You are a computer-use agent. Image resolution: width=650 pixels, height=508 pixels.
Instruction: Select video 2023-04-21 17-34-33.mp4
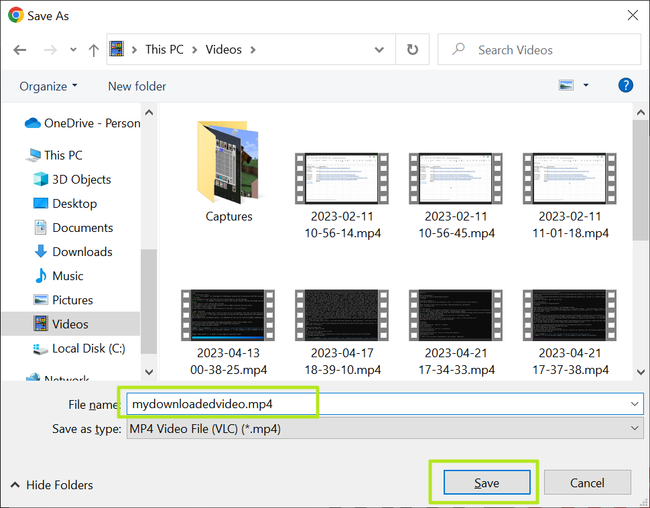point(456,332)
